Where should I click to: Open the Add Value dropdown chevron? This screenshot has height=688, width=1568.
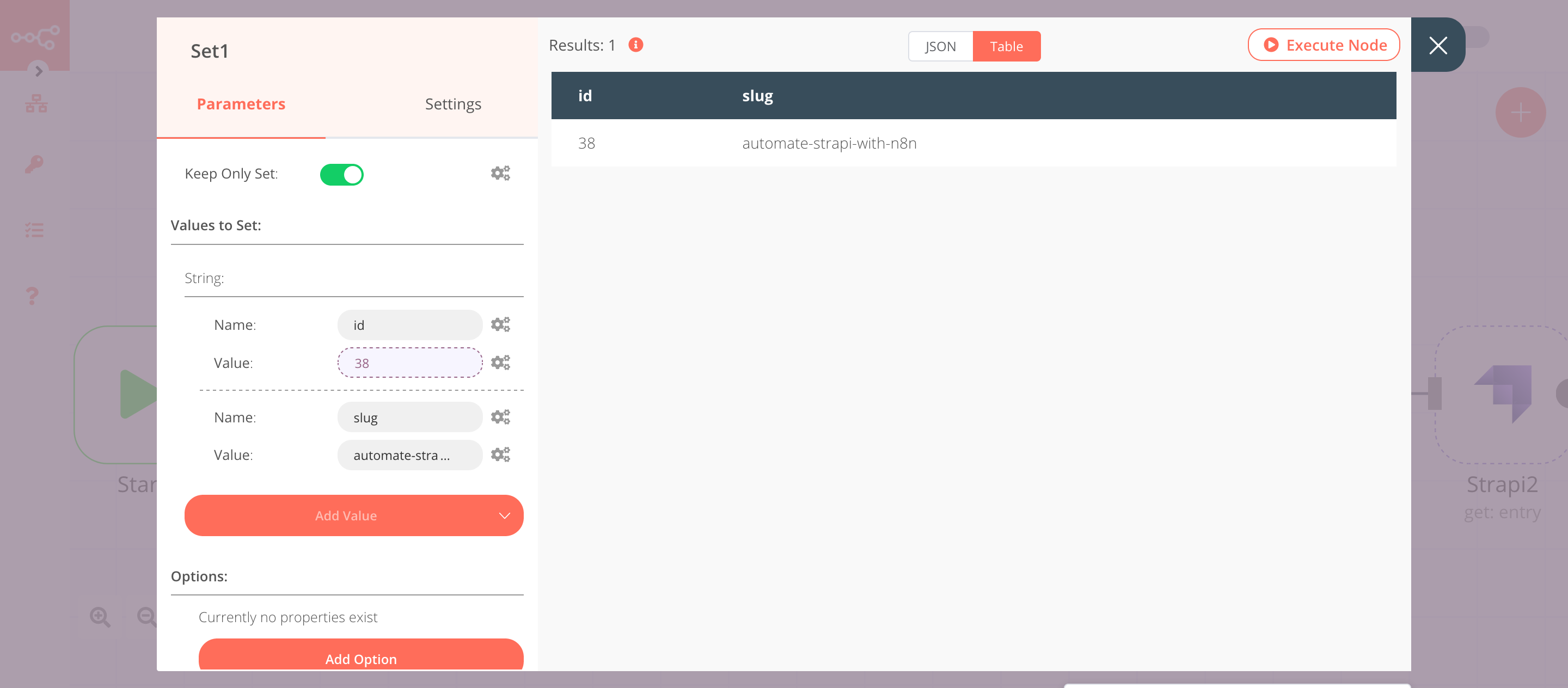click(x=504, y=515)
